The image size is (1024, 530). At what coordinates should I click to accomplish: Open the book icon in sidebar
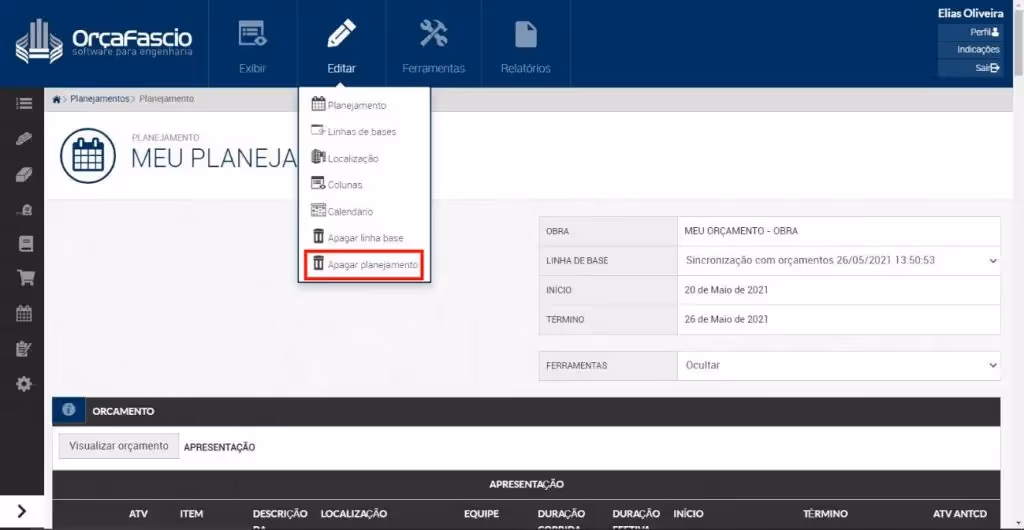[x=25, y=244]
